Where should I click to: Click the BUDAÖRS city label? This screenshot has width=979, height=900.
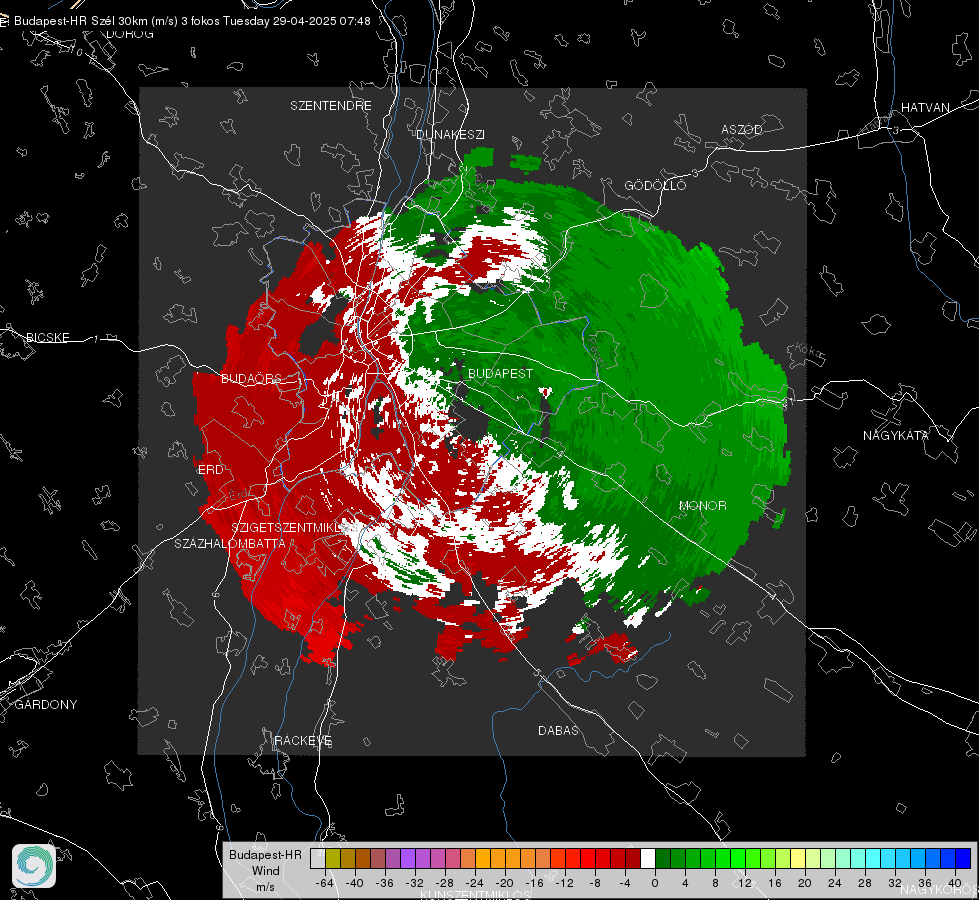pyautogui.click(x=251, y=378)
